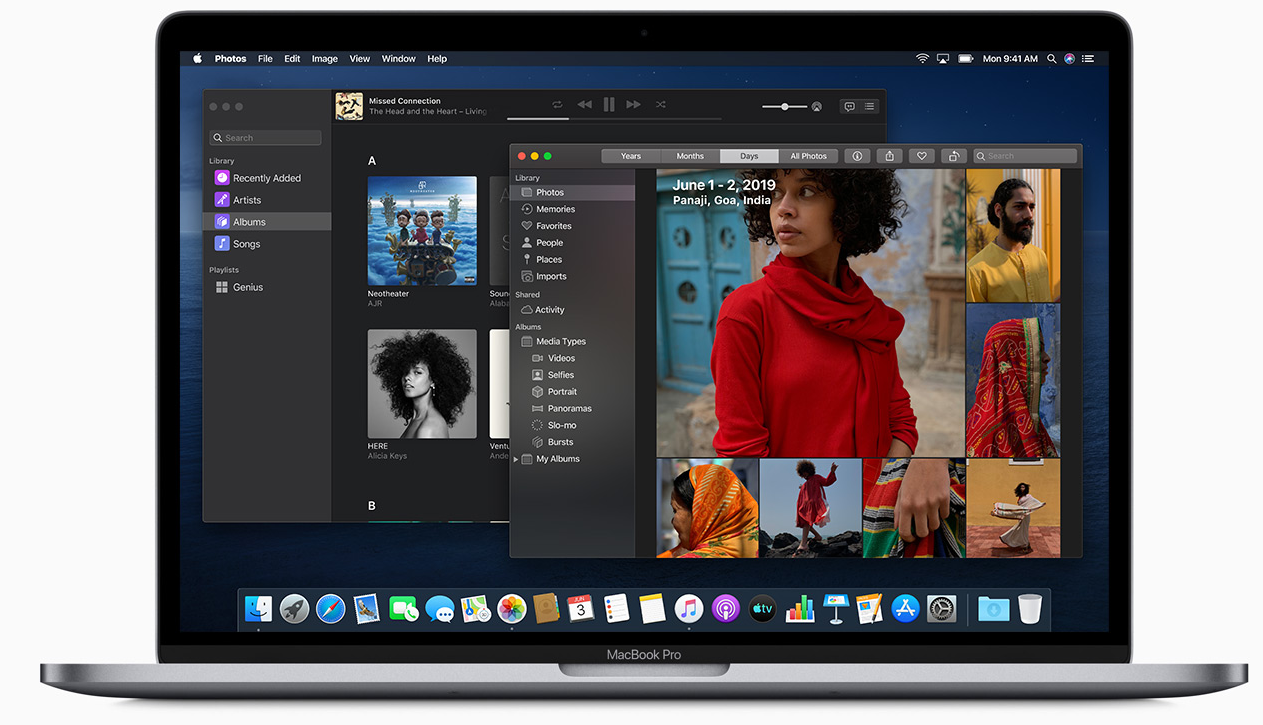The width and height of the screenshot is (1263, 725).
Task: Switch to the All Photos tab
Action: (x=808, y=156)
